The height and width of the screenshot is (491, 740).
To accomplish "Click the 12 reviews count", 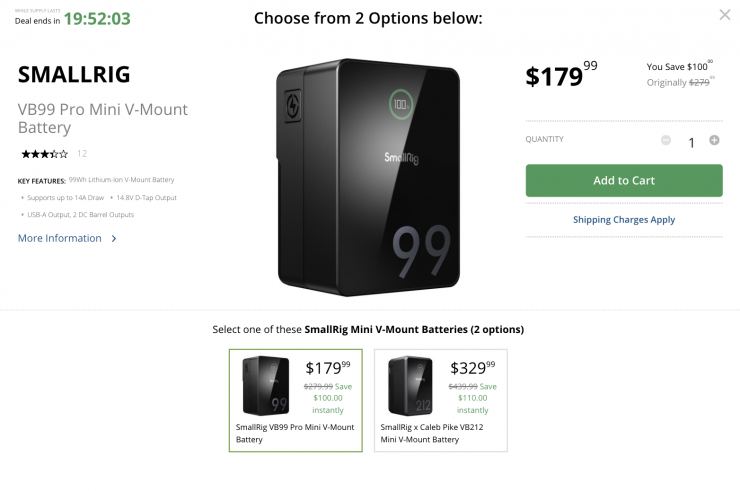I will pyautogui.click(x=82, y=154).
